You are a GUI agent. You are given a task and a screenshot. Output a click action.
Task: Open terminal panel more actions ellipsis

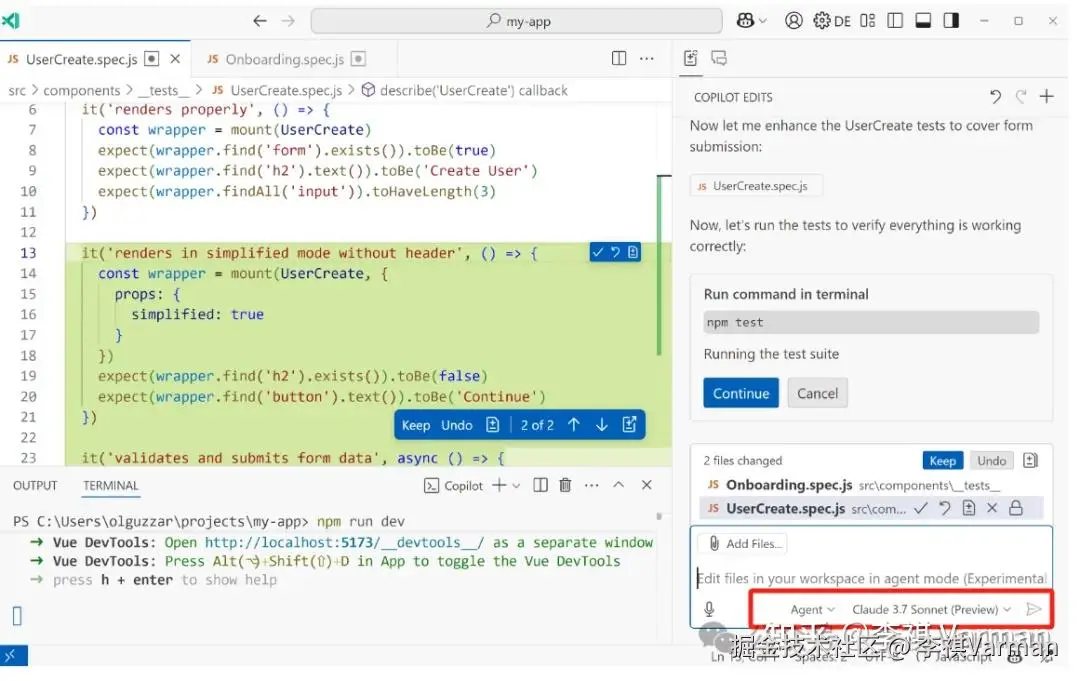tap(591, 485)
